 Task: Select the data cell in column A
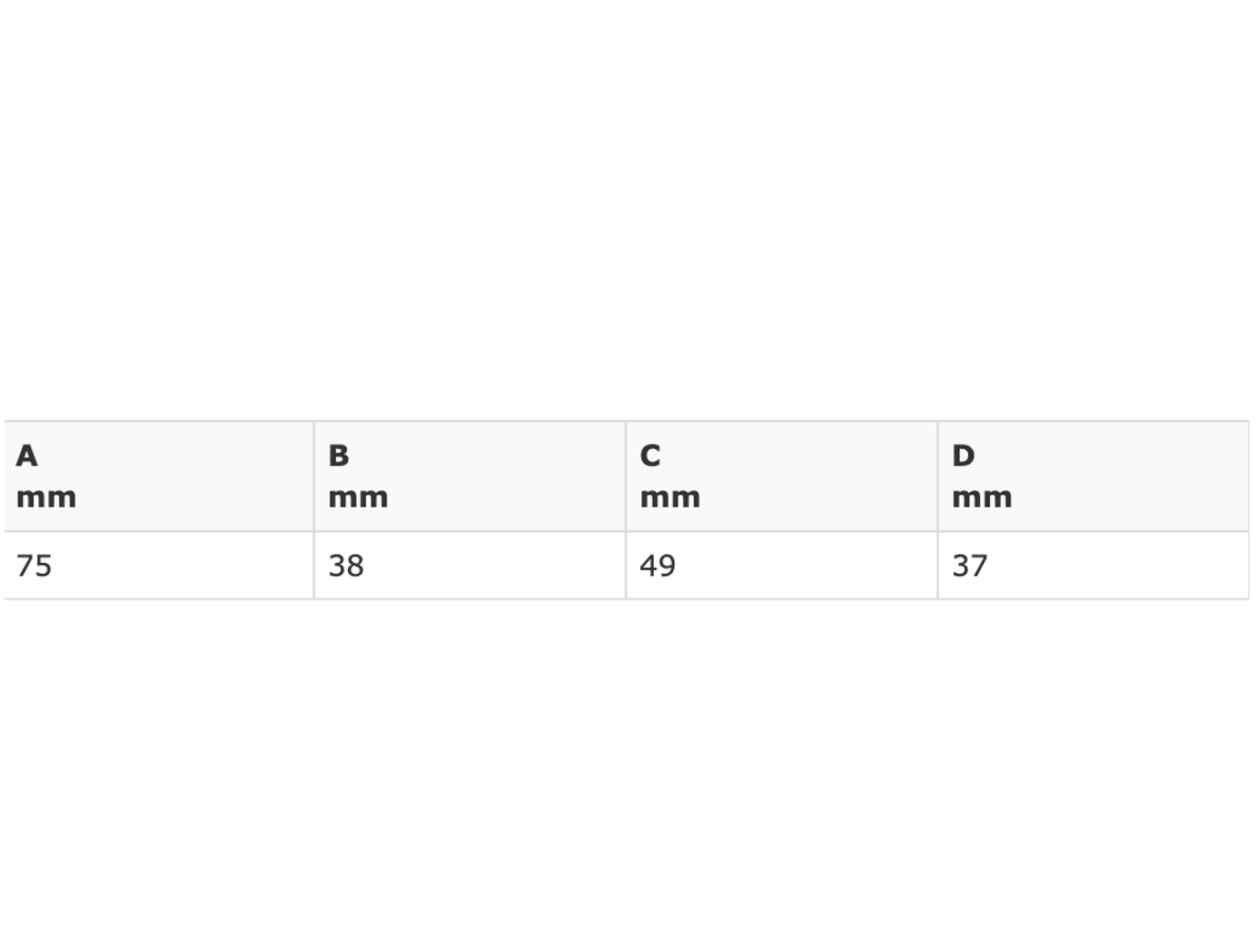[x=159, y=566]
